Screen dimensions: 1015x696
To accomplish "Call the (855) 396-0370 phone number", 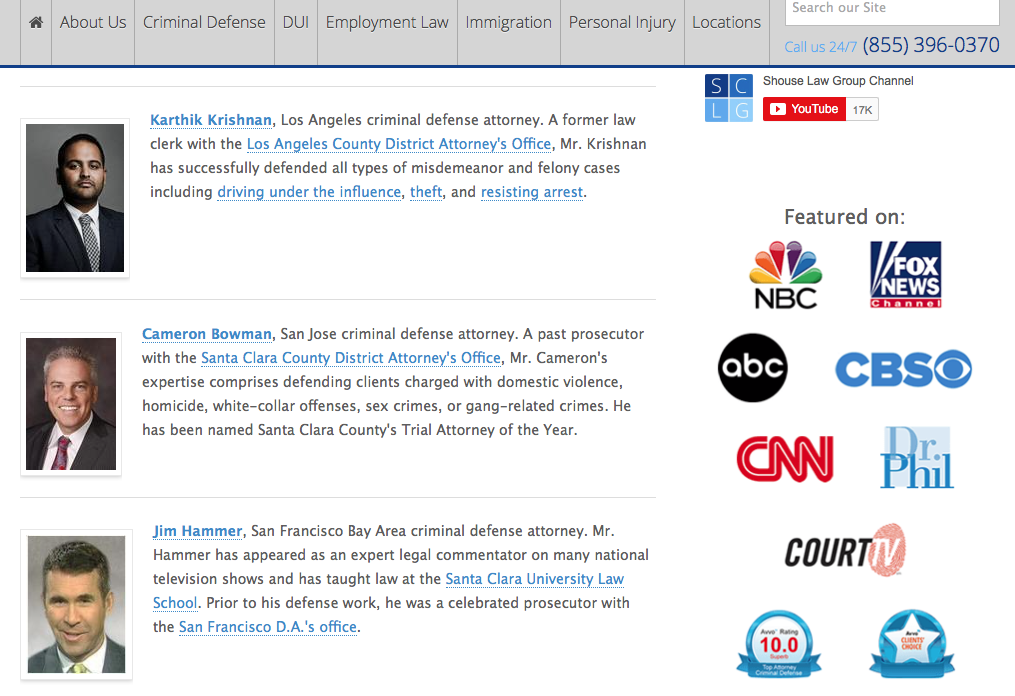I will 930,45.
